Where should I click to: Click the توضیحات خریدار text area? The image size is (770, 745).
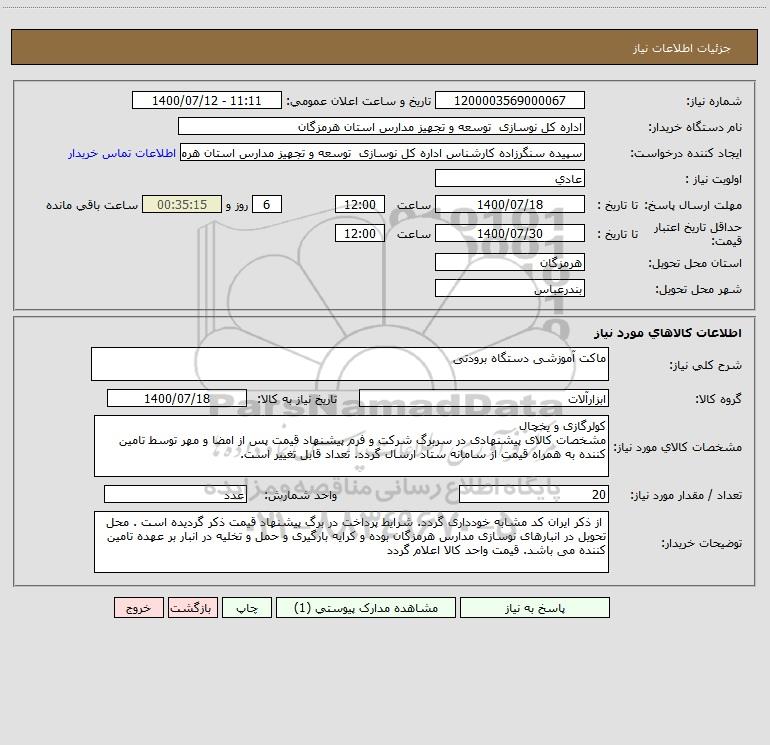point(351,542)
